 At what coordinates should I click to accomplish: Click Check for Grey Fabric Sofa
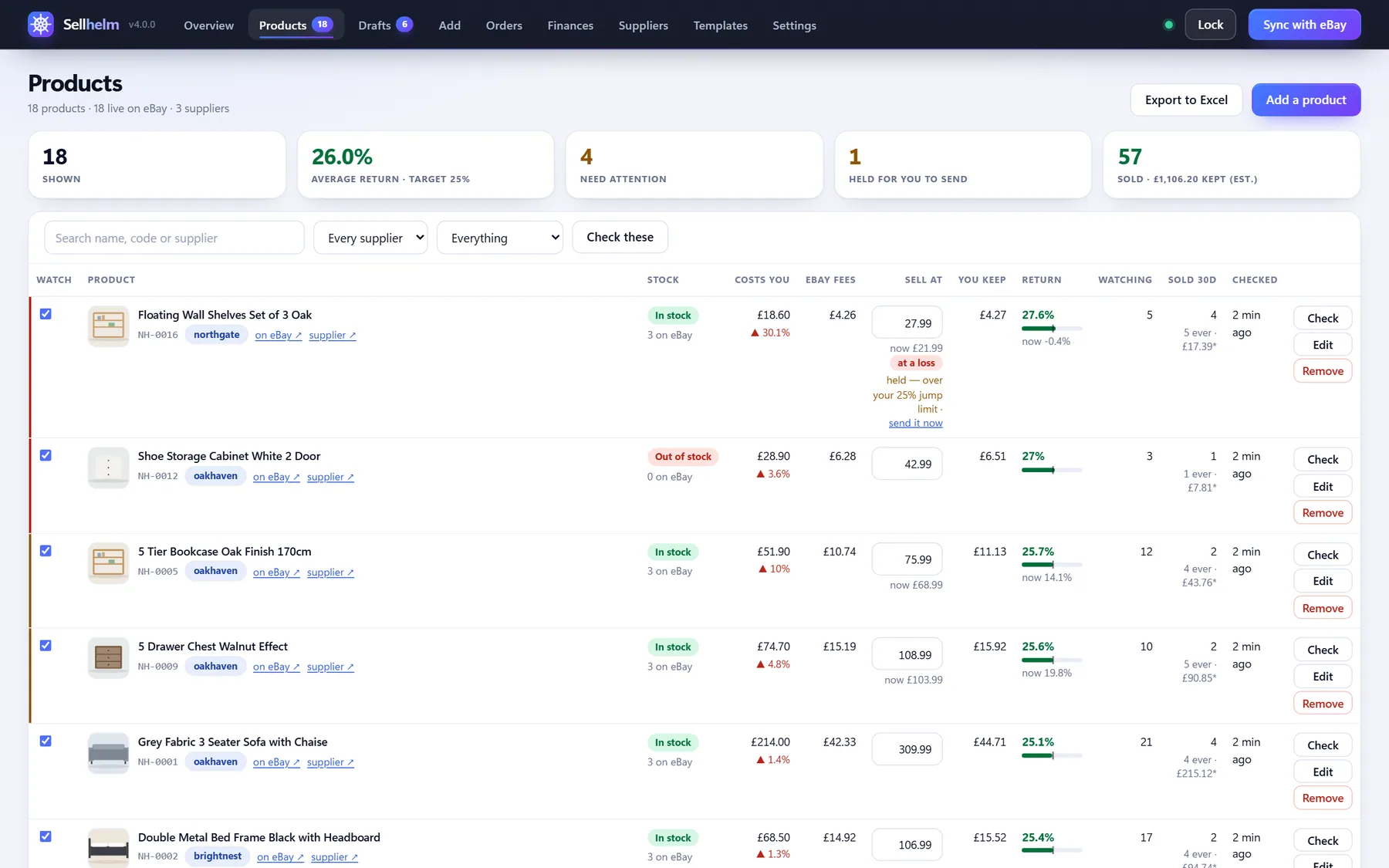tap(1323, 745)
